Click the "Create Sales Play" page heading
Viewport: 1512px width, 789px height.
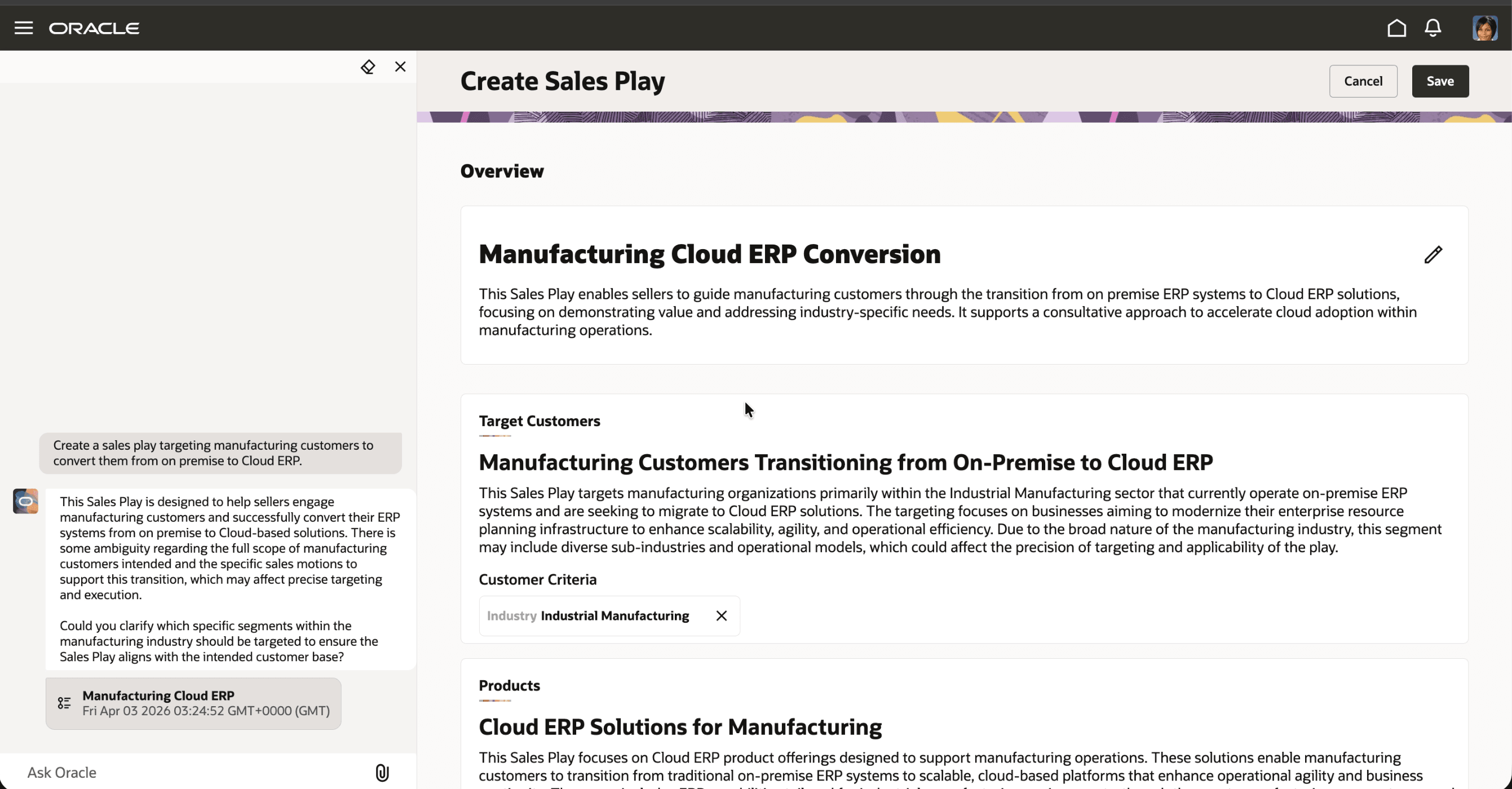pyautogui.click(x=562, y=81)
